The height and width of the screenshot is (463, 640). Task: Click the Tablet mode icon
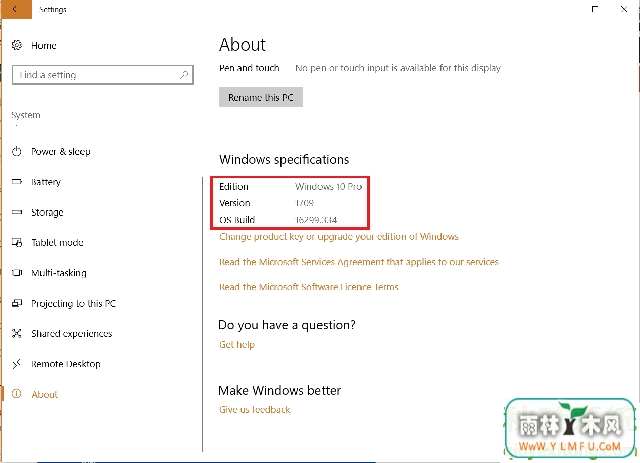[x=17, y=243]
